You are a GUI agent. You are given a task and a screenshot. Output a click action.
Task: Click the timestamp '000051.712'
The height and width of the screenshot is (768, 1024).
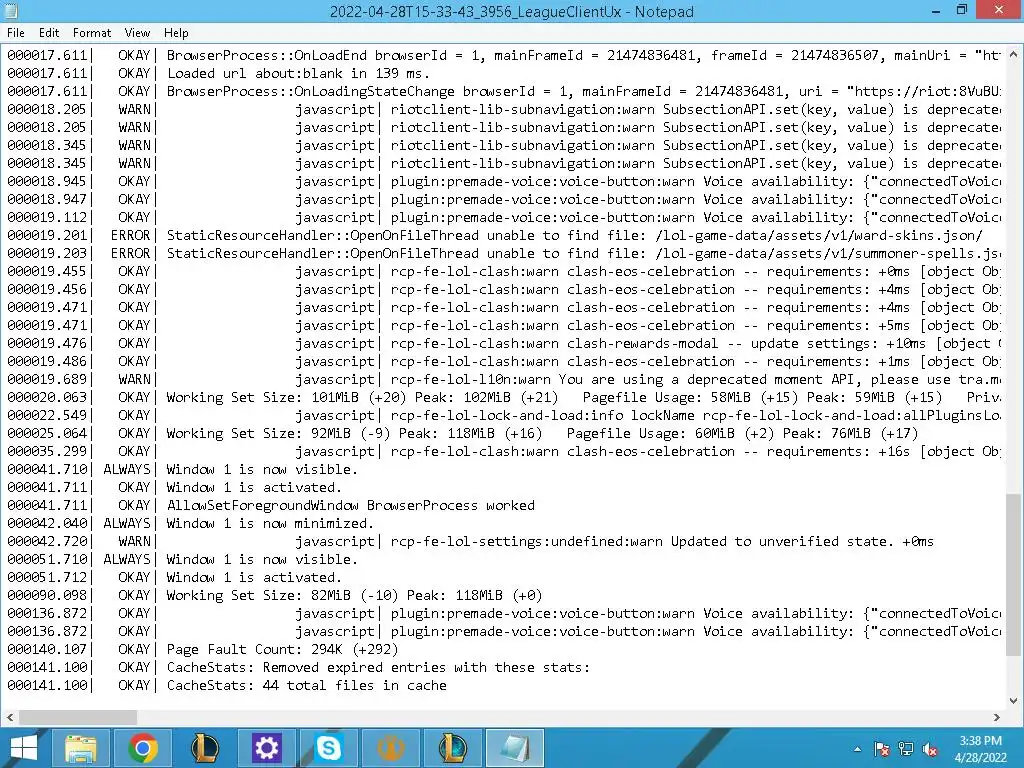(x=46, y=577)
